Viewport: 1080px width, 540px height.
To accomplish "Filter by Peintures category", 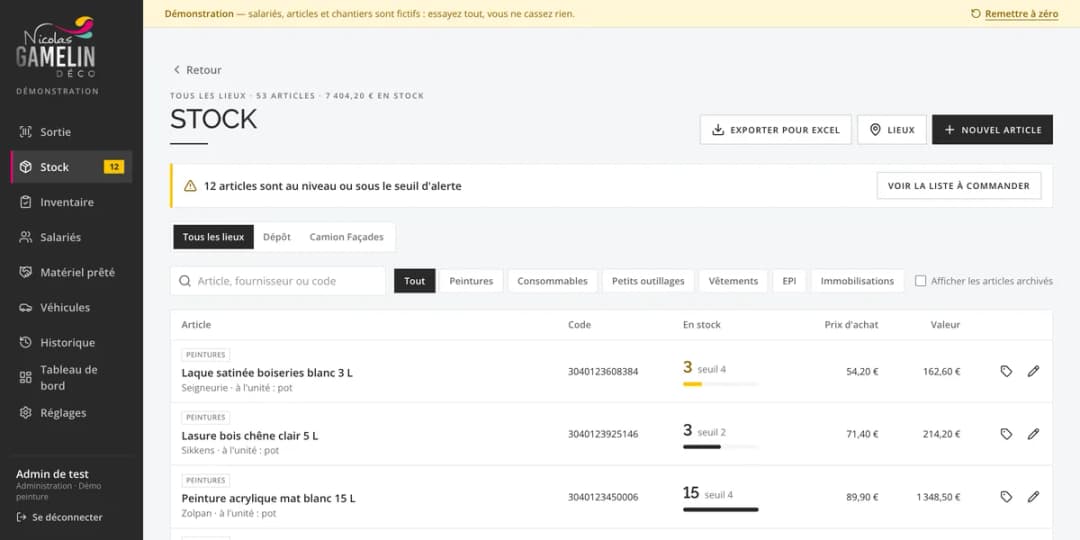I will pyautogui.click(x=471, y=281).
